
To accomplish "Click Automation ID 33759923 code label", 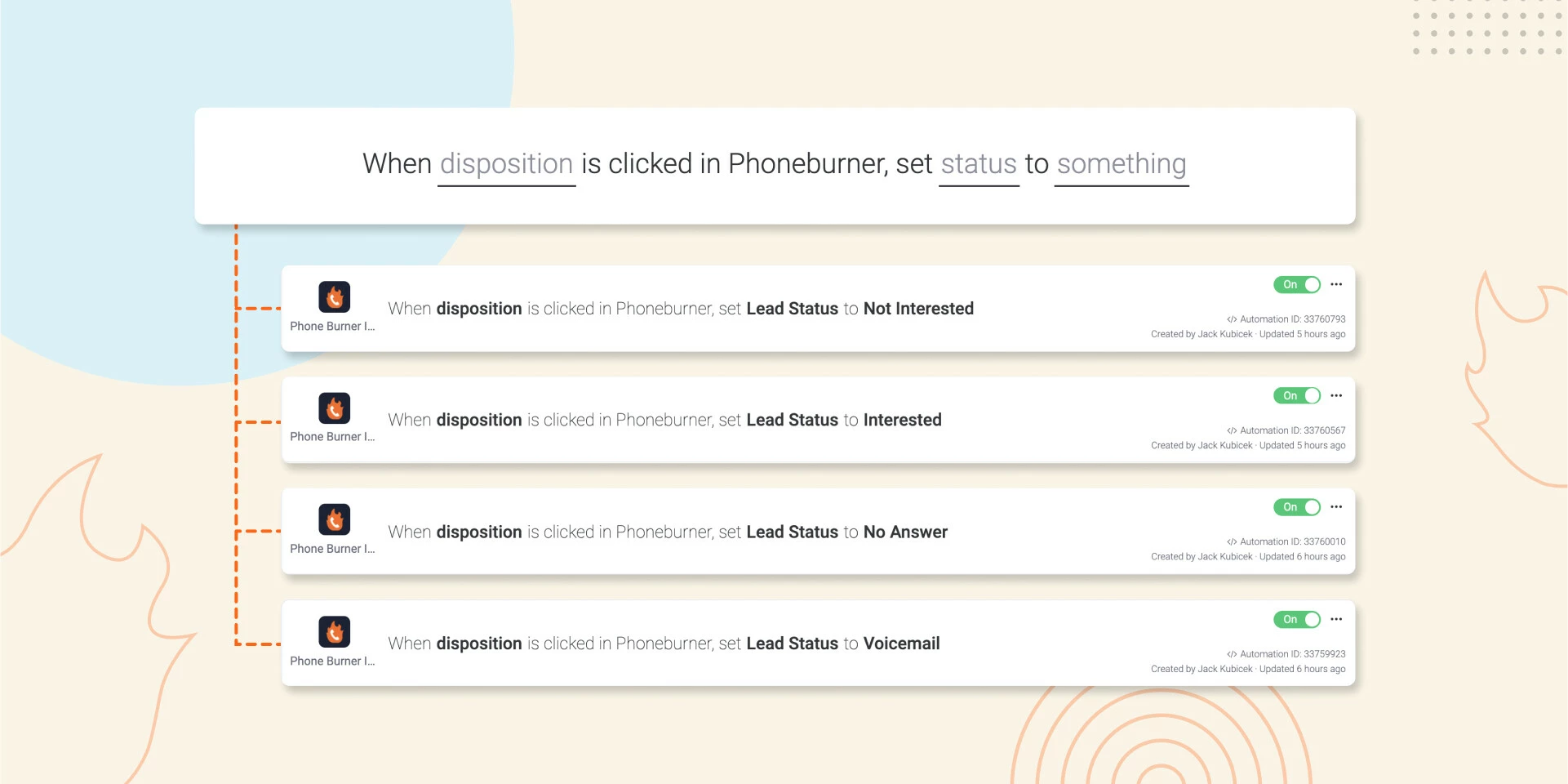I will [1286, 654].
